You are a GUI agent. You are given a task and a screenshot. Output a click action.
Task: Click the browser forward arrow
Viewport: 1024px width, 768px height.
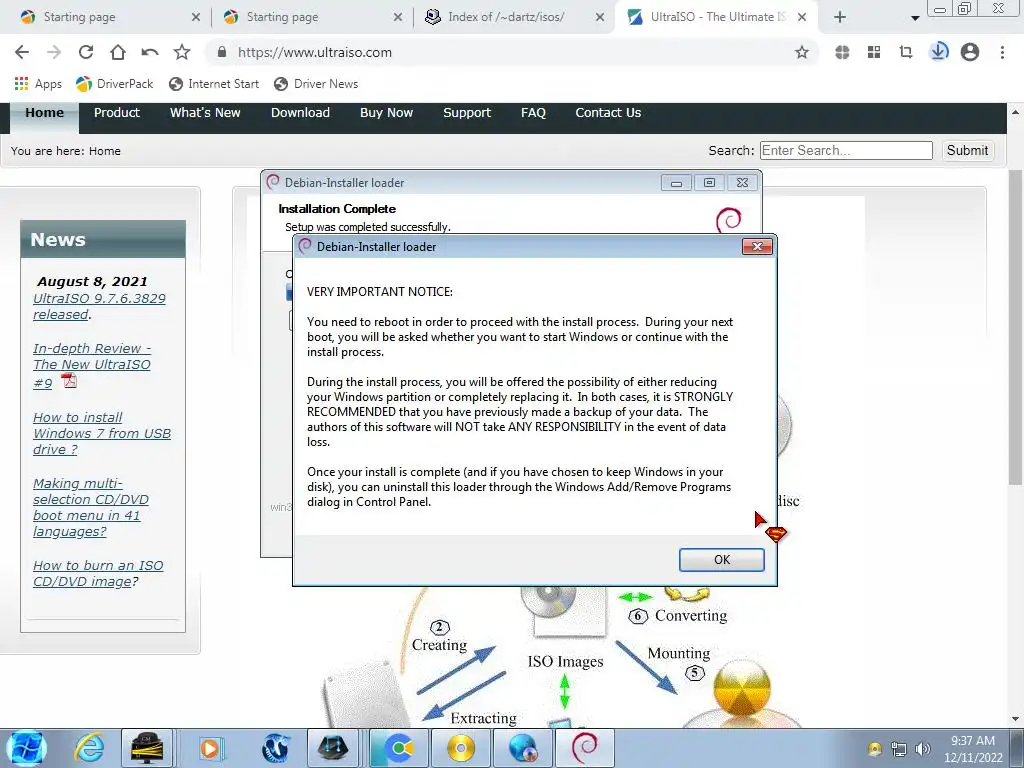54,52
